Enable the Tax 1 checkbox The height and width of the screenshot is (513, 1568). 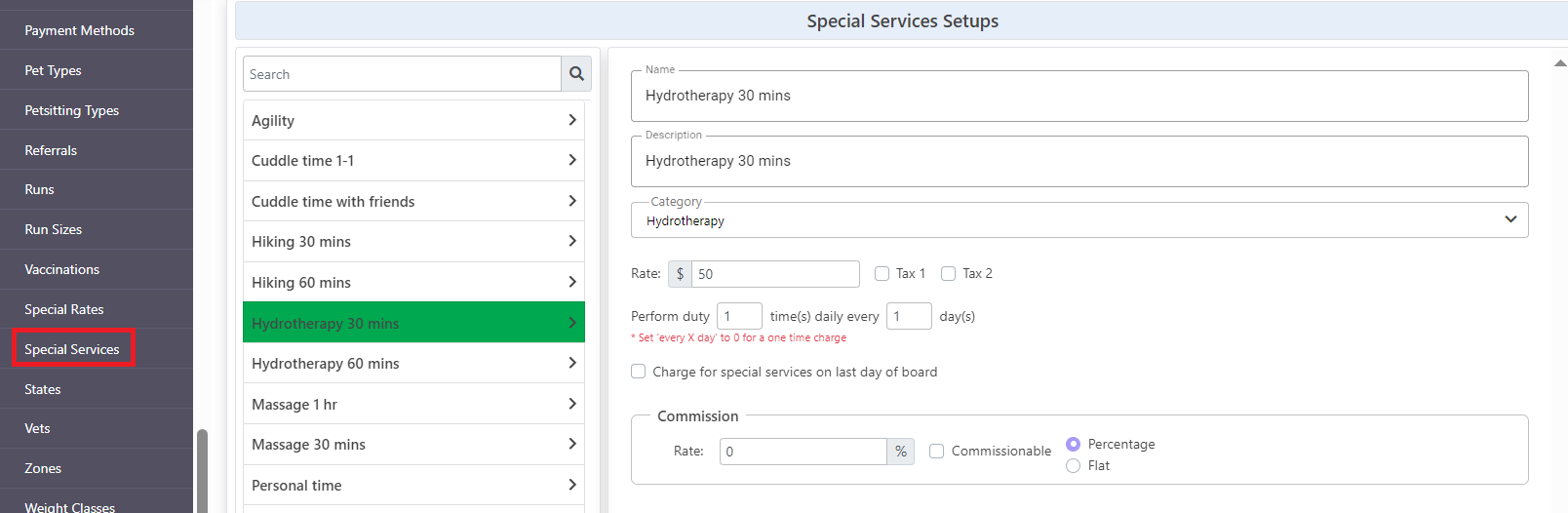coord(882,274)
